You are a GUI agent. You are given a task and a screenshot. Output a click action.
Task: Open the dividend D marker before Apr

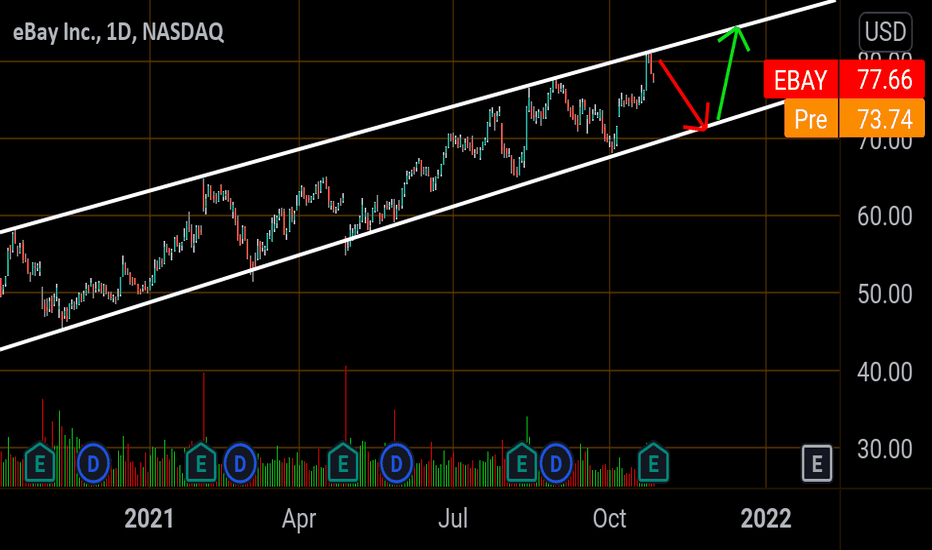coord(240,463)
